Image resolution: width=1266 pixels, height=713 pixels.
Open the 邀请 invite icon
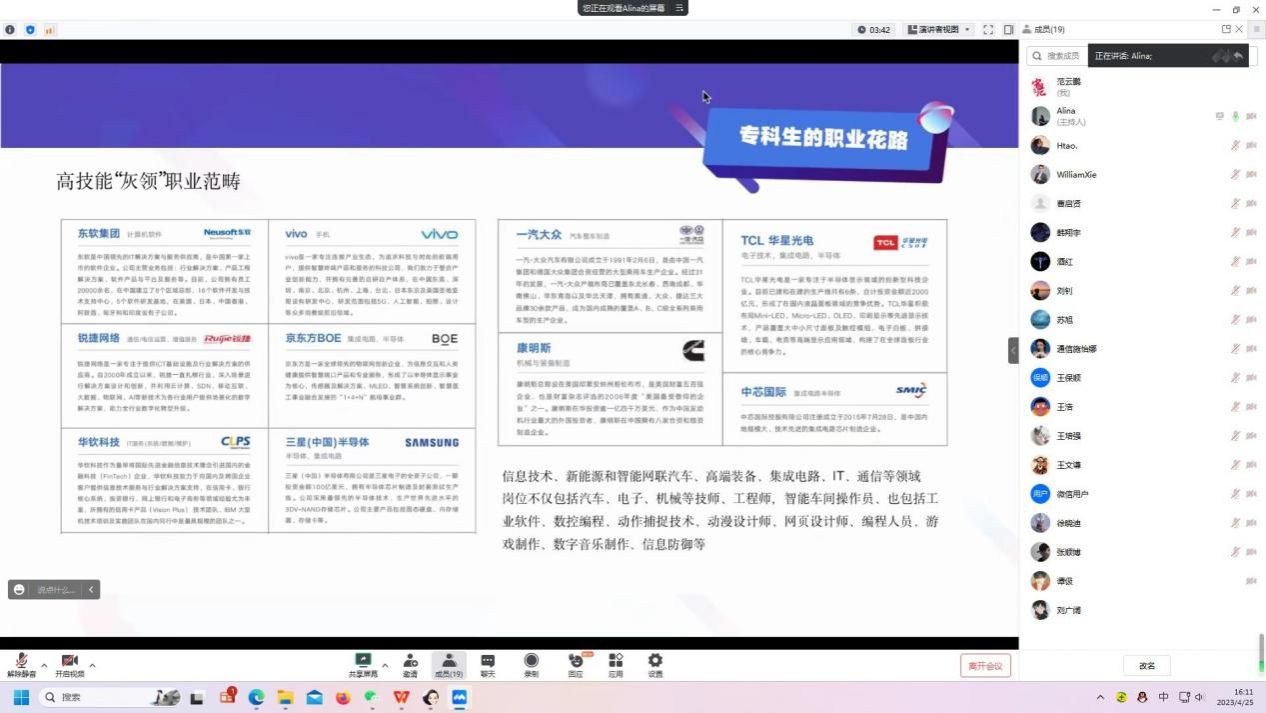pos(410,665)
